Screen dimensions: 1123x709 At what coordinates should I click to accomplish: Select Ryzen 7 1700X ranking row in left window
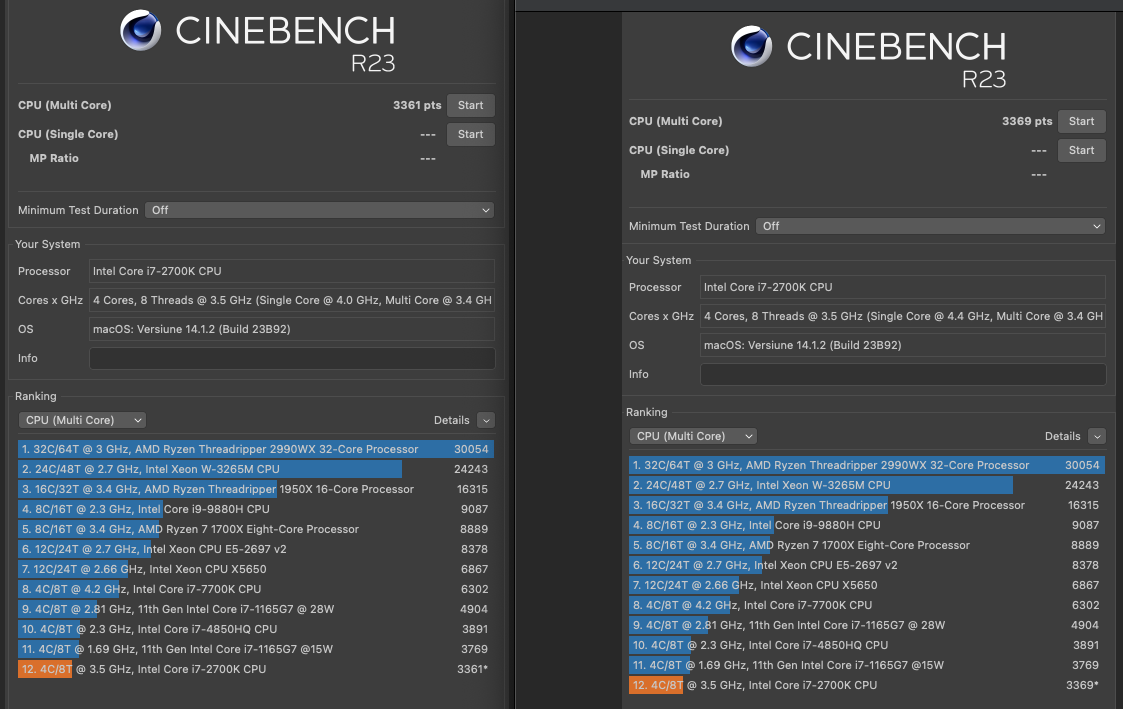point(256,529)
